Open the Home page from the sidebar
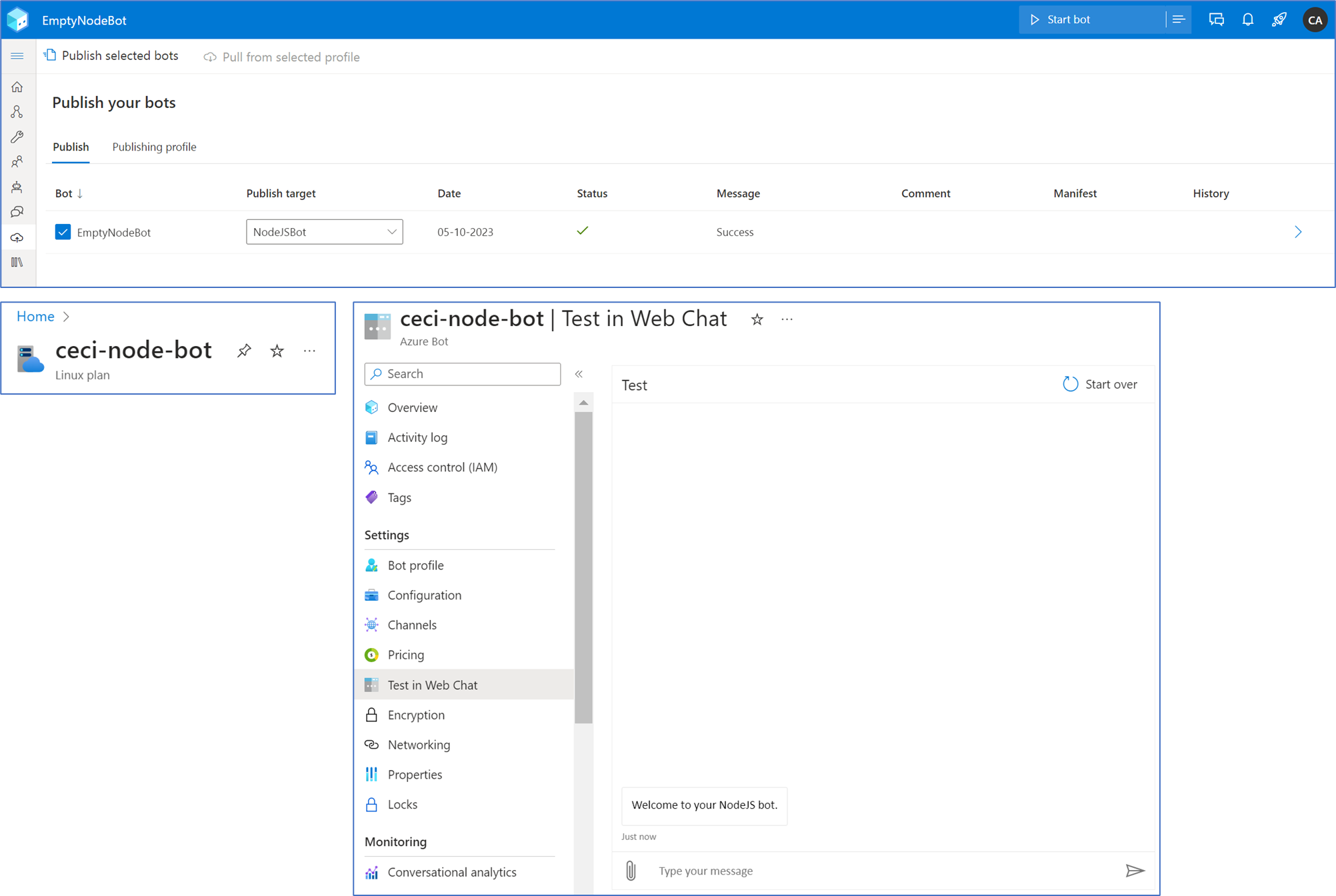Viewport: 1336px width, 896px height. (x=17, y=87)
